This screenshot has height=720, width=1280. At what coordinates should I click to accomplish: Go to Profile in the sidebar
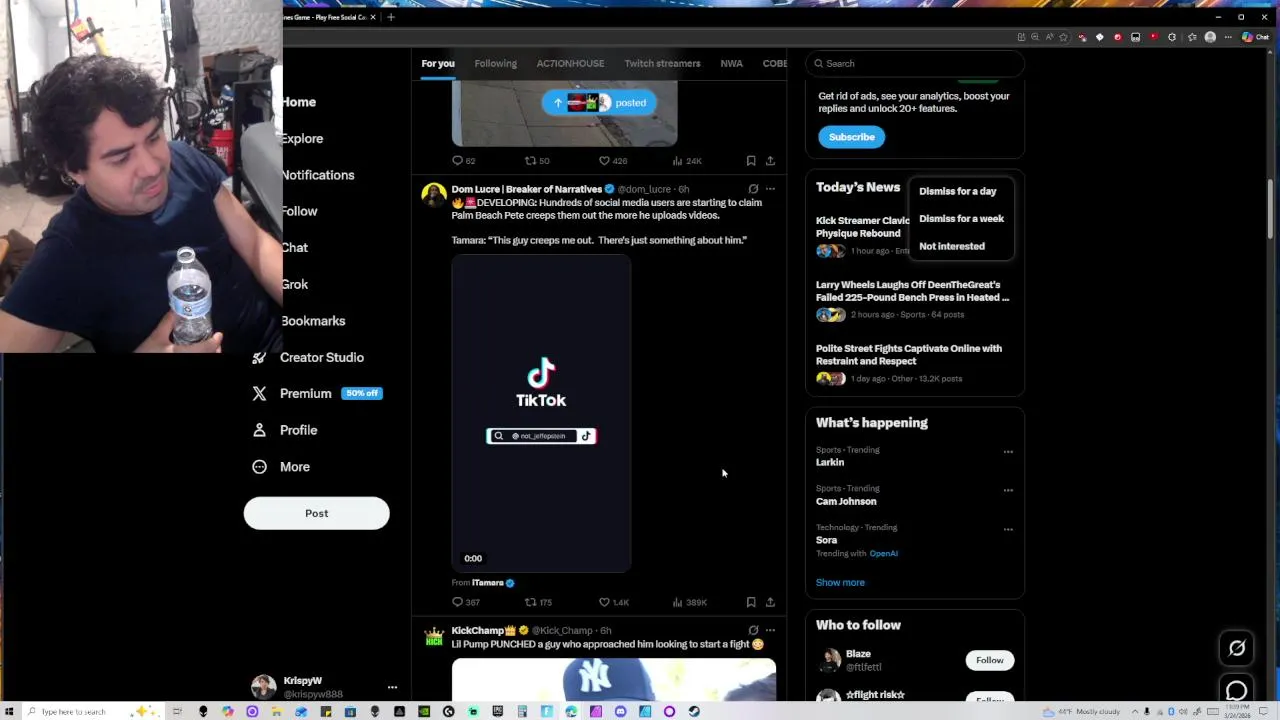tap(285, 430)
